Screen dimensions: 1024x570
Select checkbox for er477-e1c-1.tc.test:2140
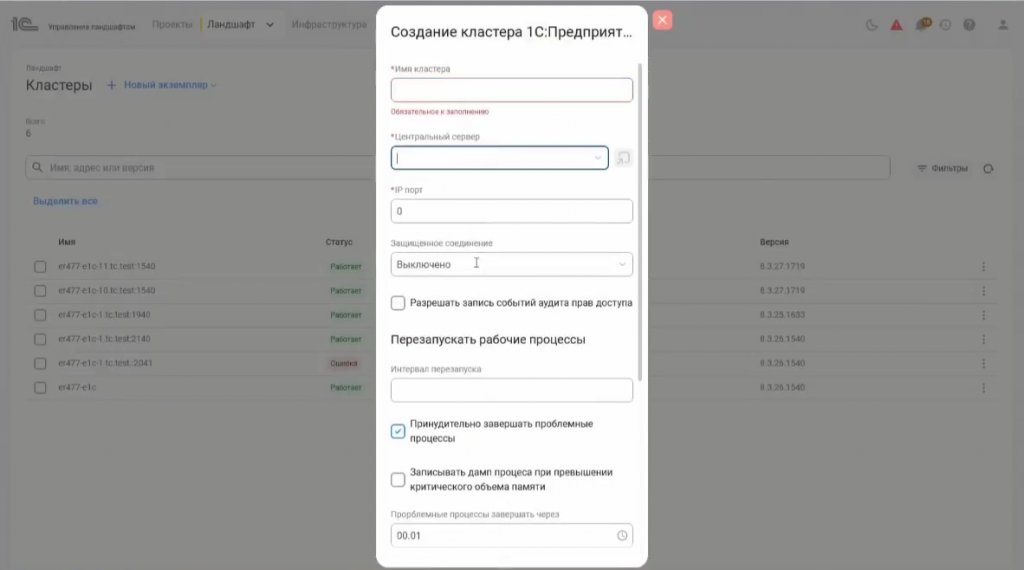coord(40,339)
